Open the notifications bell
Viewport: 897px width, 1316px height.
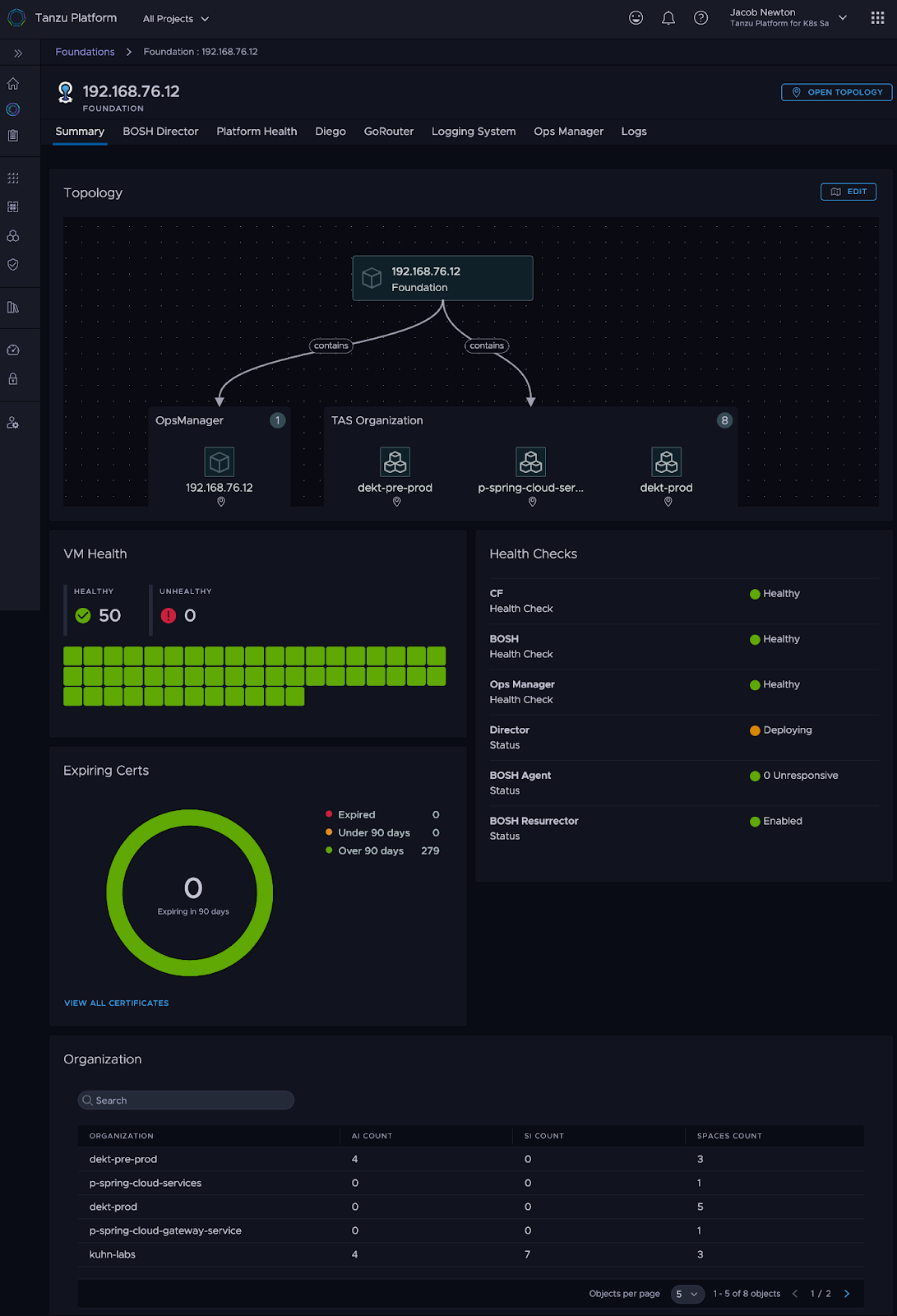tap(668, 18)
